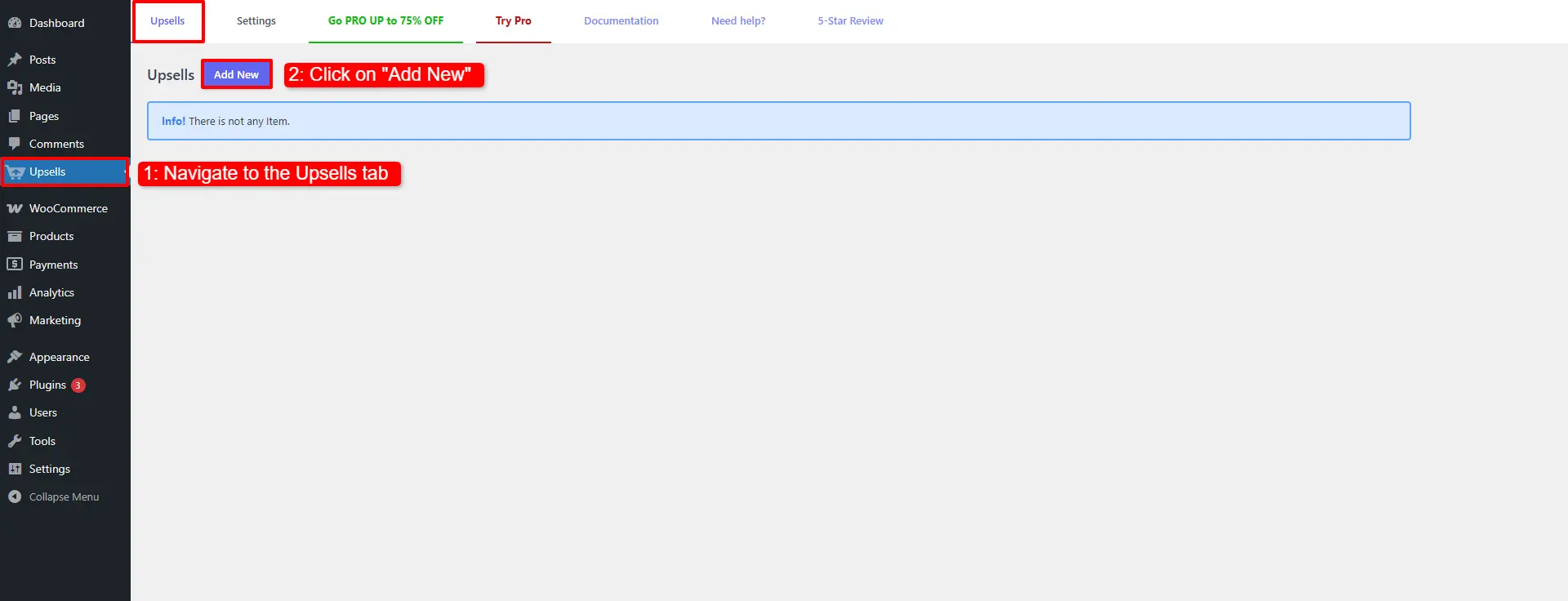Image resolution: width=1568 pixels, height=601 pixels.
Task: Open the Media library icon
Action: coord(15,87)
